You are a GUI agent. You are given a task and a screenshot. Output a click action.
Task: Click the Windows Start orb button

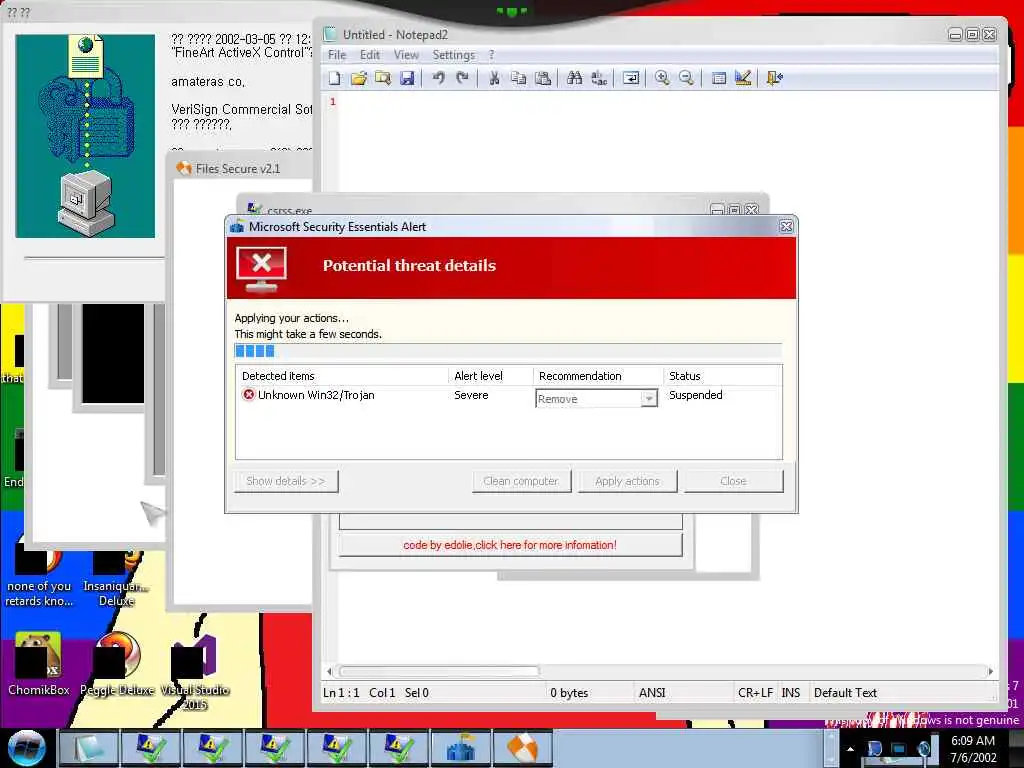coord(27,748)
